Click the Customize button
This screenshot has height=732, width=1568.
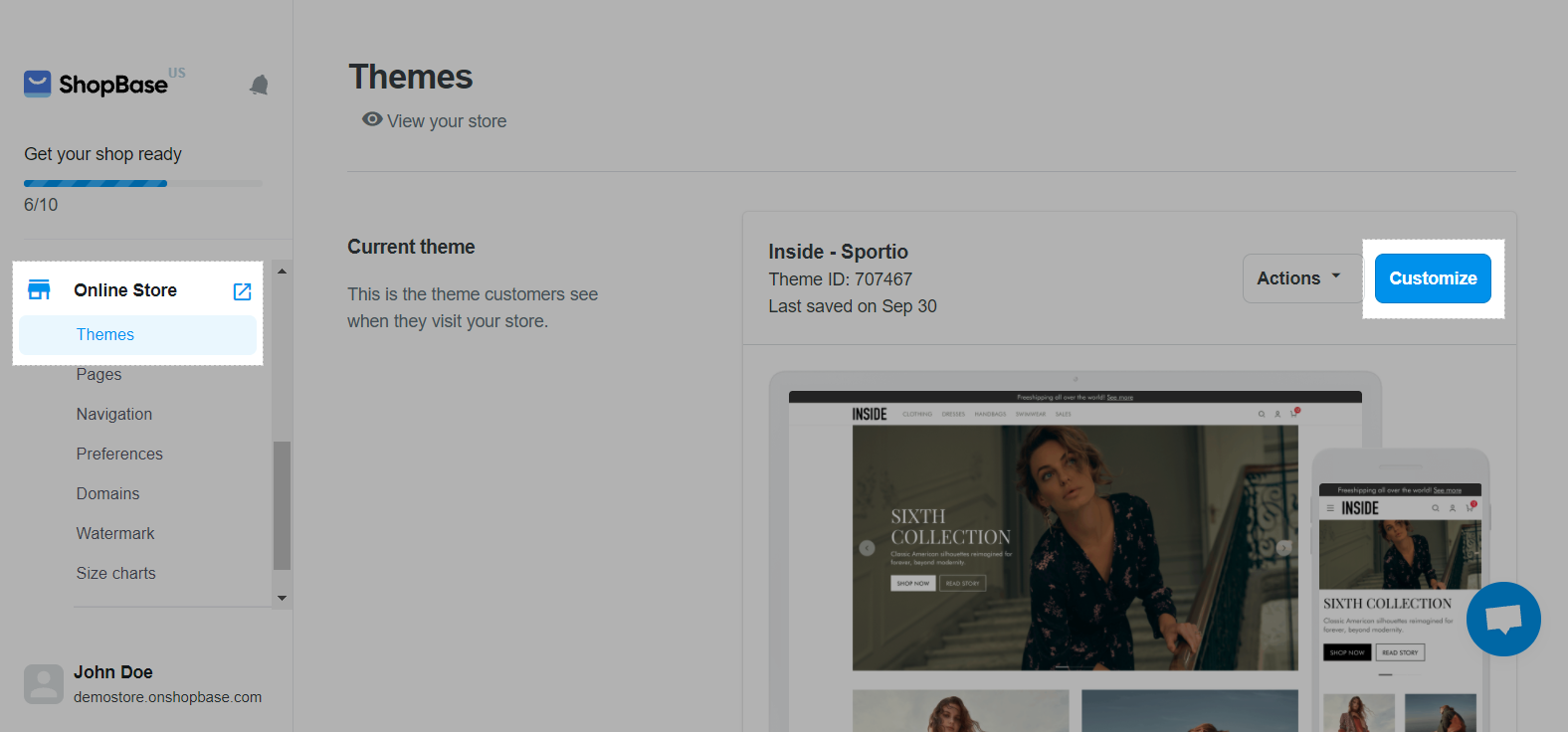[1433, 278]
